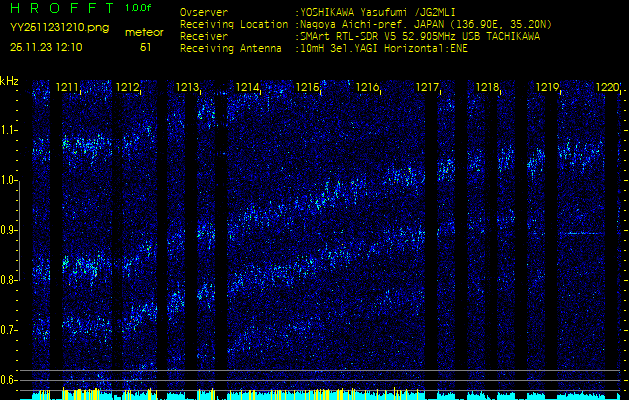Click the 0.7 kHz axis label
Viewport: 629px width, 400px height.
(7, 330)
